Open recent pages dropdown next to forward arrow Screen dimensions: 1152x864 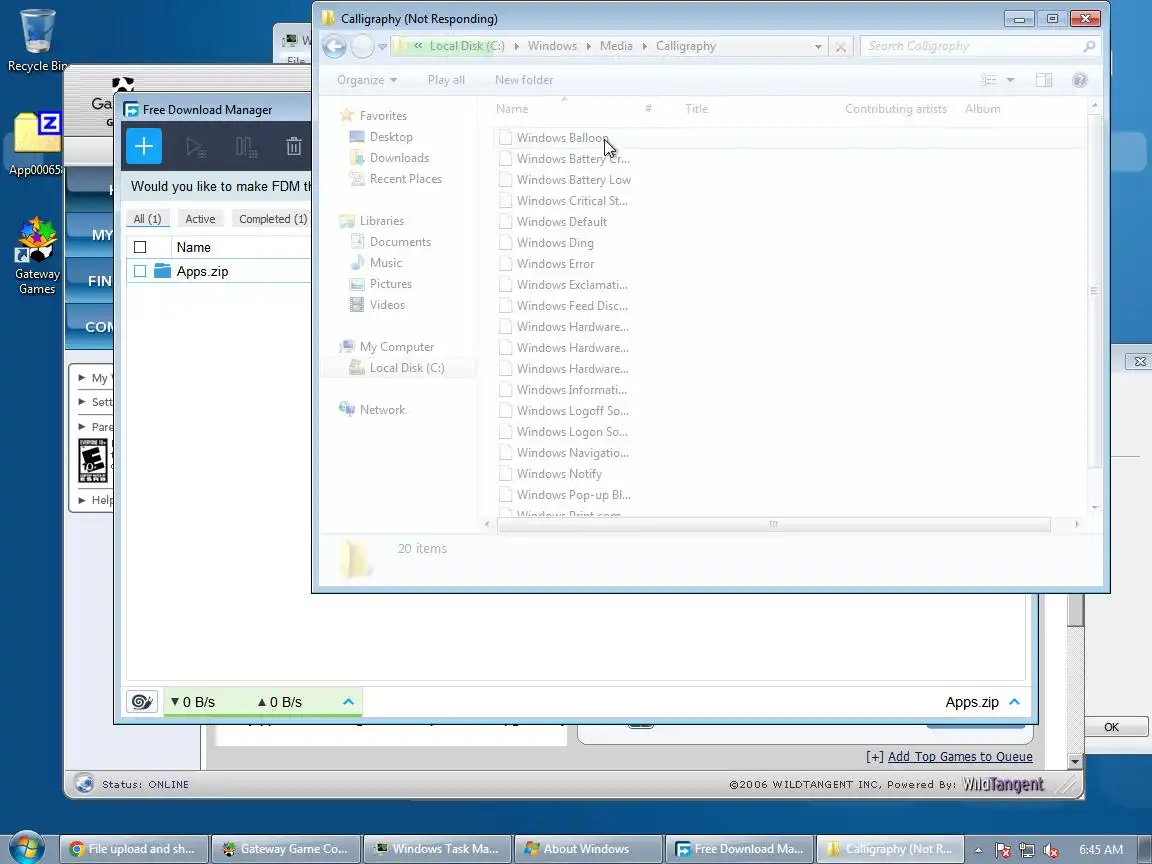pyautogui.click(x=382, y=46)
